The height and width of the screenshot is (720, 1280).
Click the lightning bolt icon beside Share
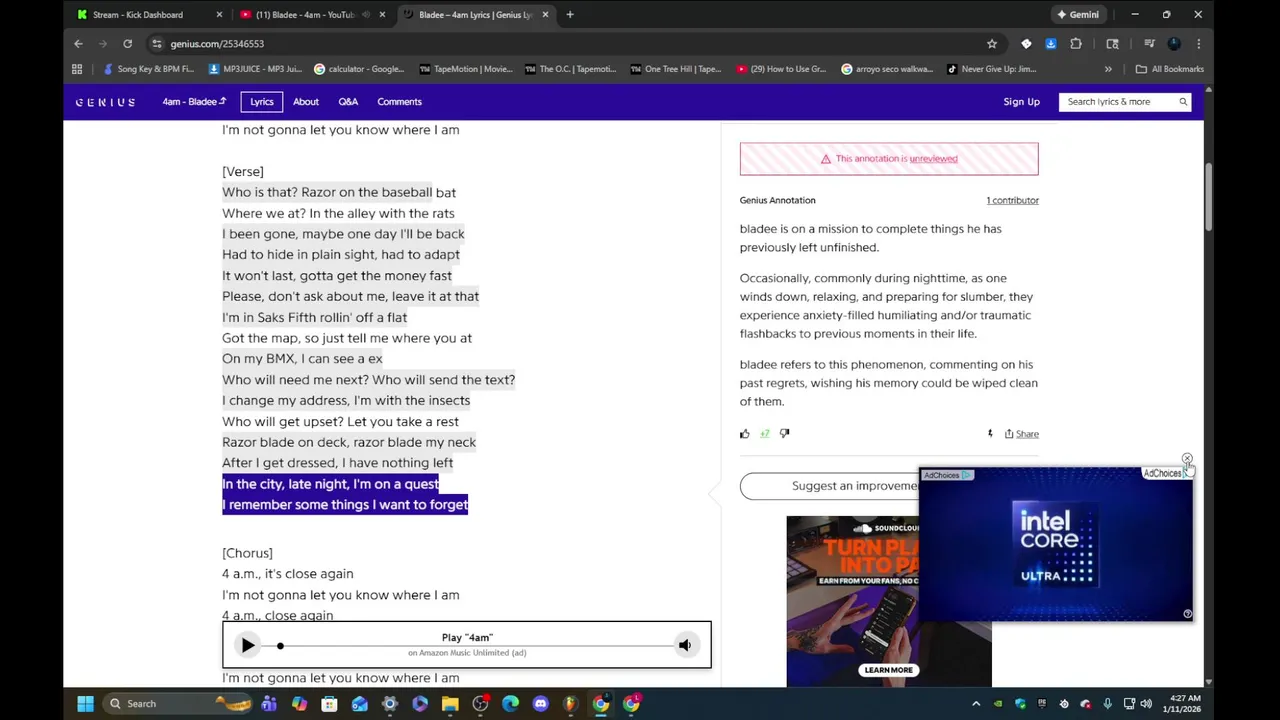pos(990,434)
